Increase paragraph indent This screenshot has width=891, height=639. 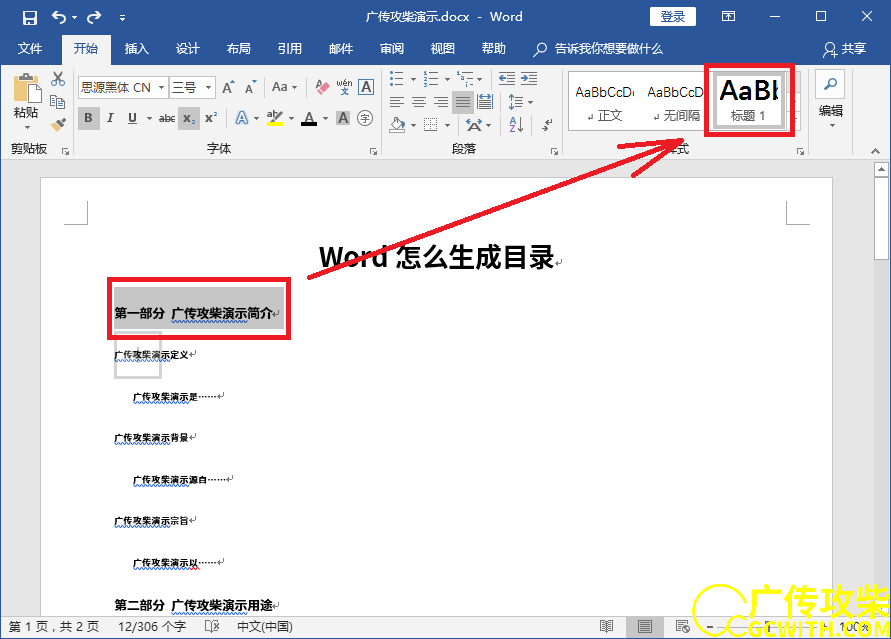click(x=529, y=78)
